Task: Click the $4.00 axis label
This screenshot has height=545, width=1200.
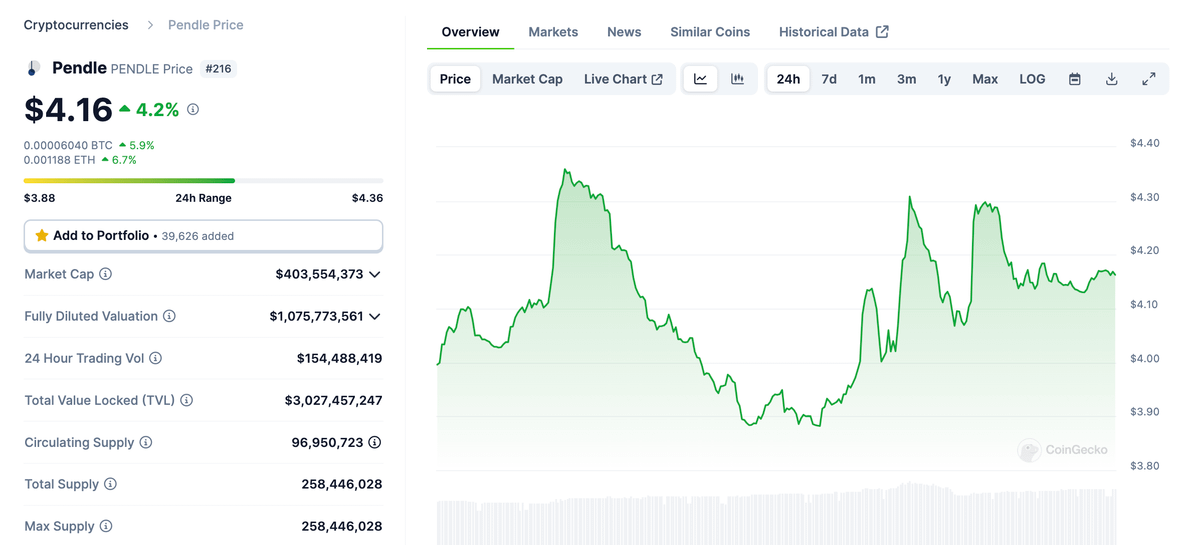Action: point(1144,358)
